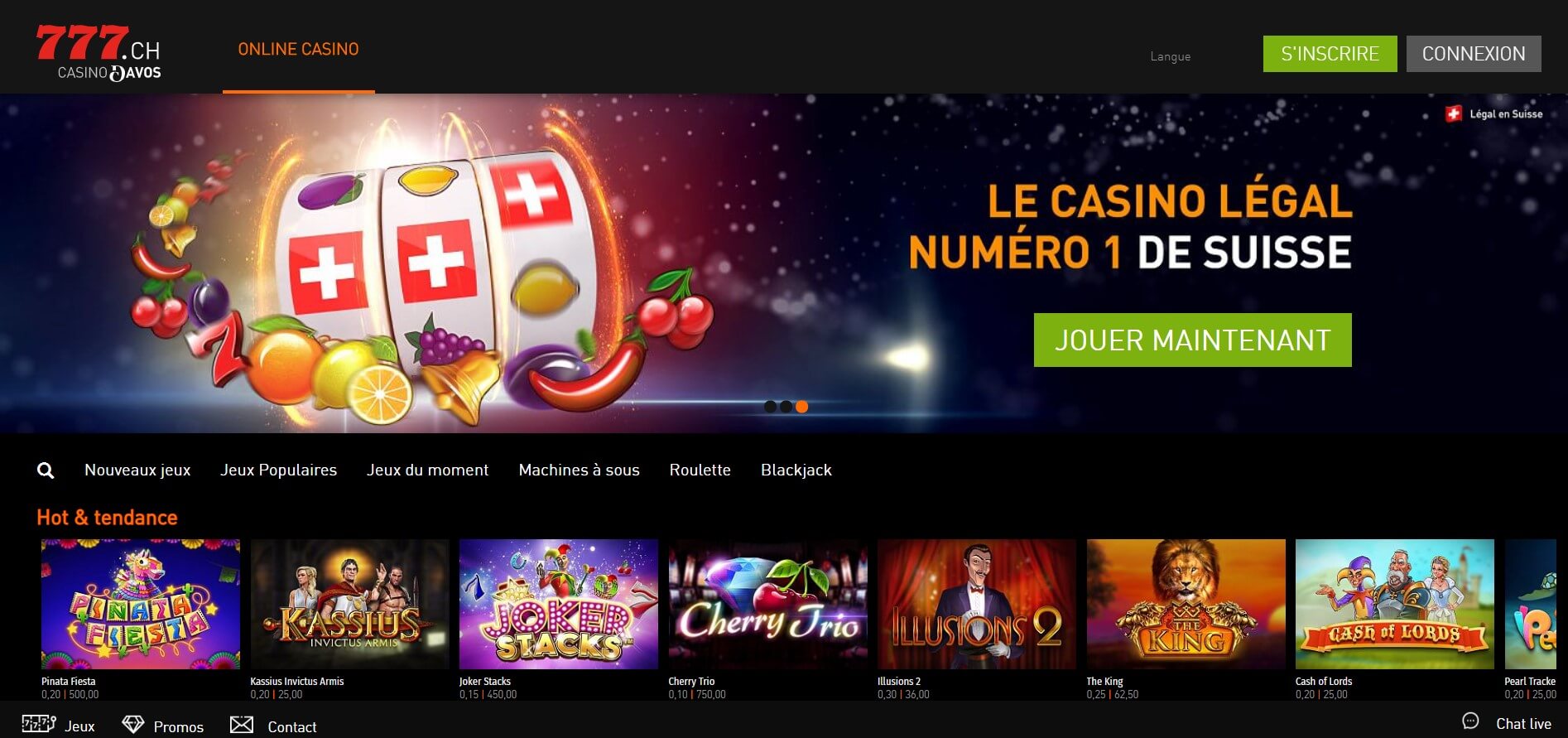Expand the Langue language selector
This screenshot has height=738, width=1568.
pos(1170,56)
